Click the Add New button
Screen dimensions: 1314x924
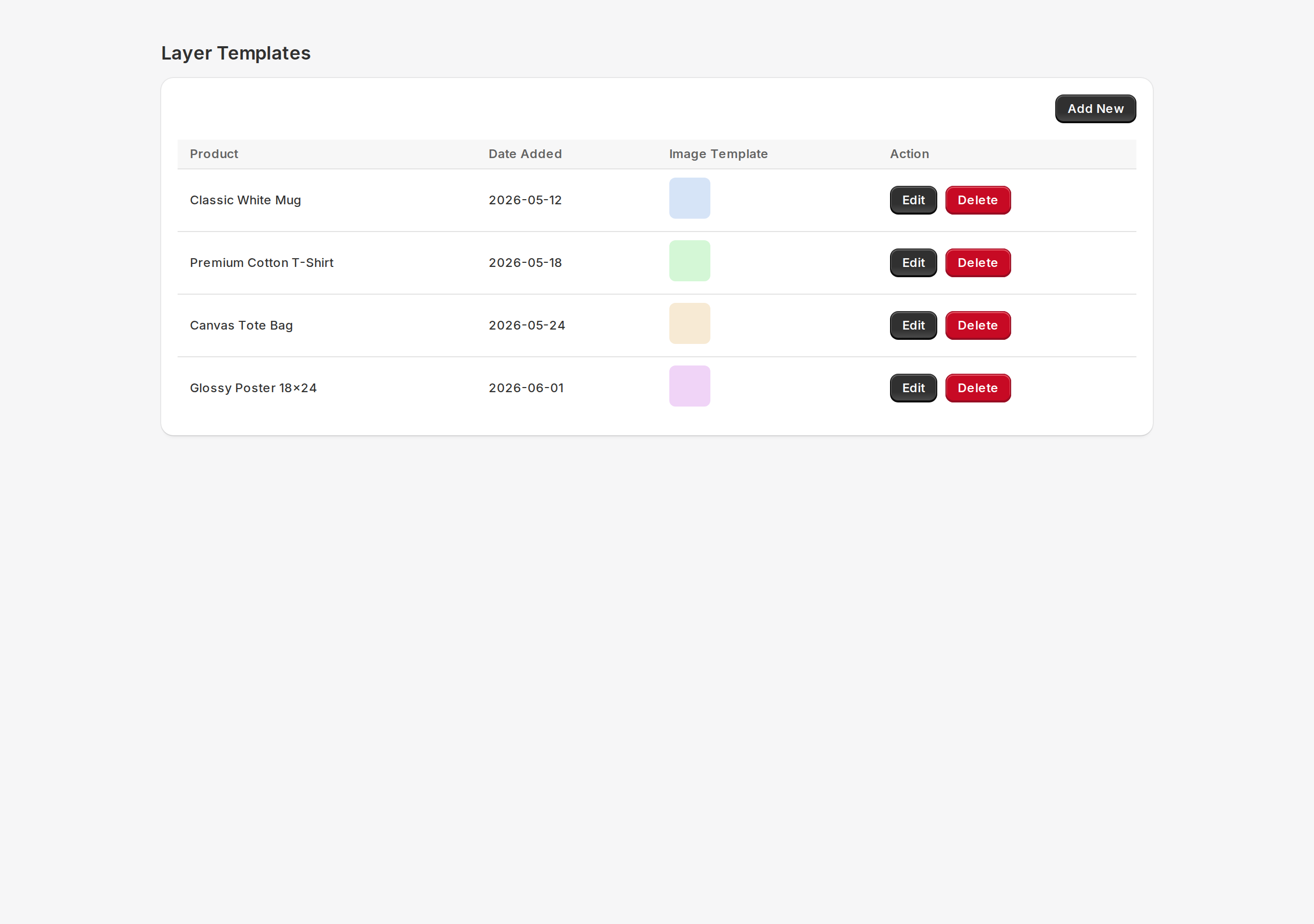click(1095, 109)
